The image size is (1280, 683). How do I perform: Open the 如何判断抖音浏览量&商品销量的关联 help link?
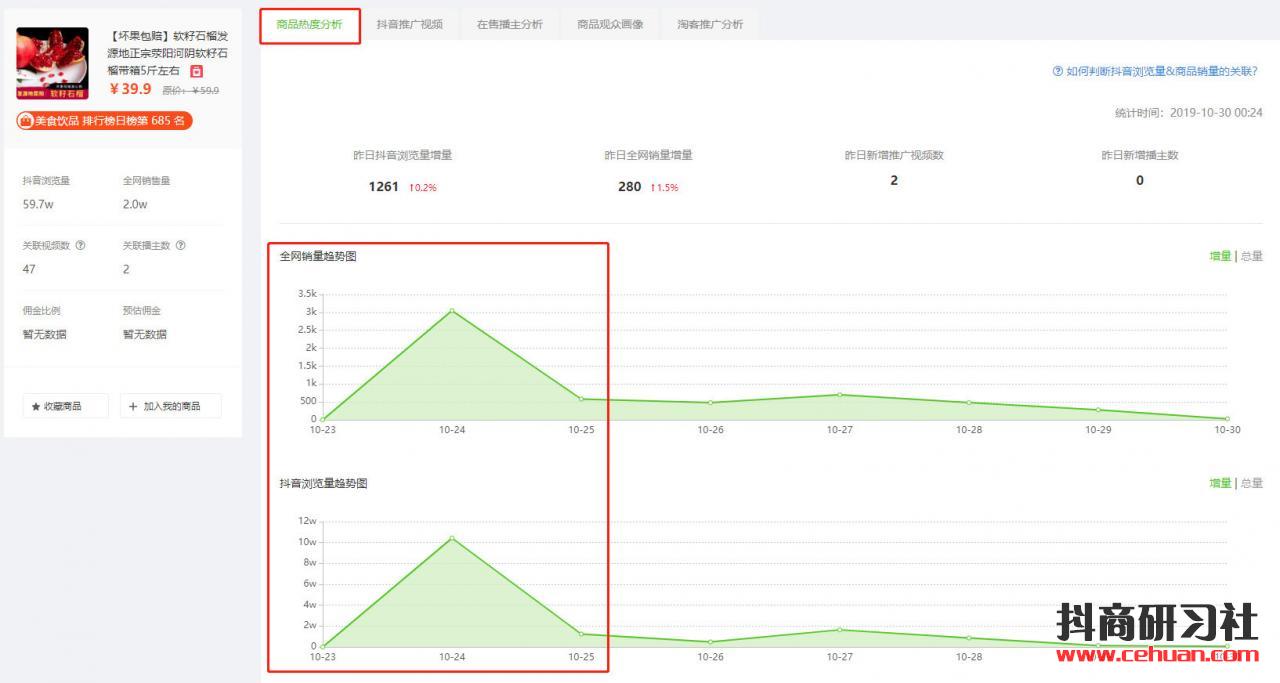point(1155,71)
